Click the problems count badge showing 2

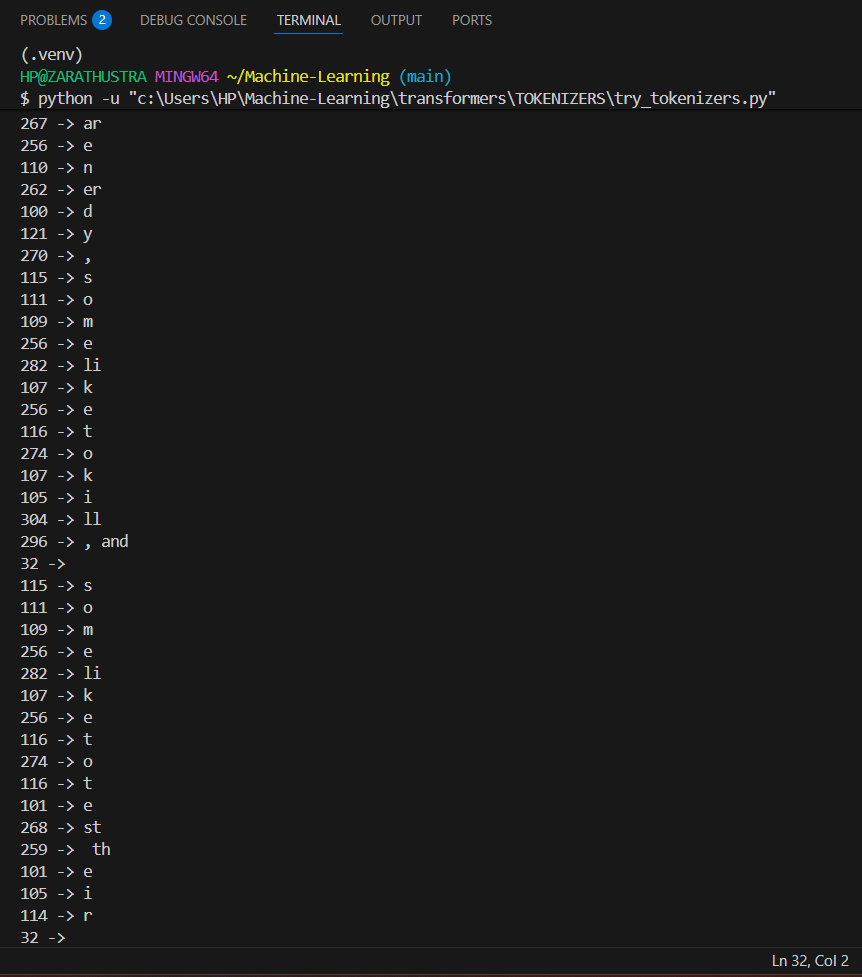point(102,20)
